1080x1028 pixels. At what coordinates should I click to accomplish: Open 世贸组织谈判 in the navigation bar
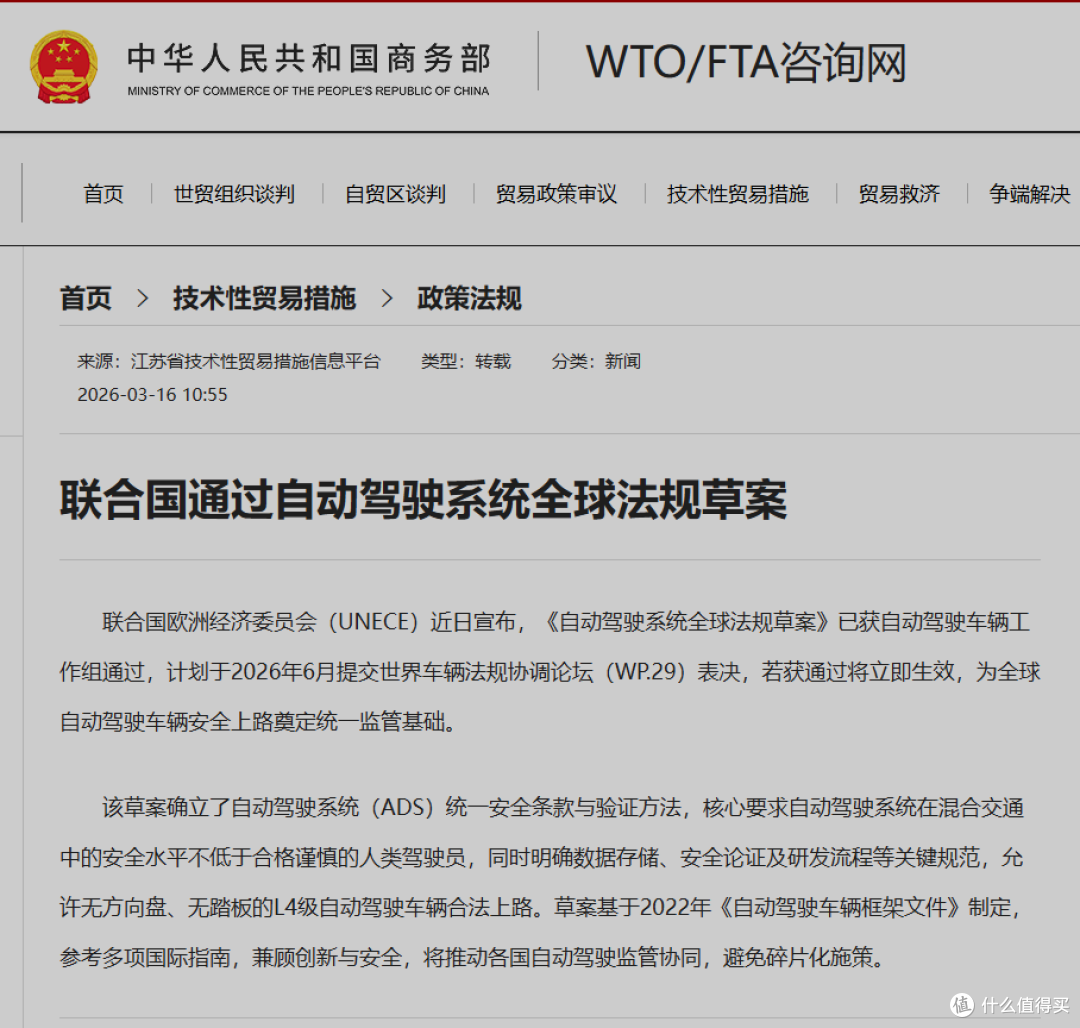click(x=234, y=194)
